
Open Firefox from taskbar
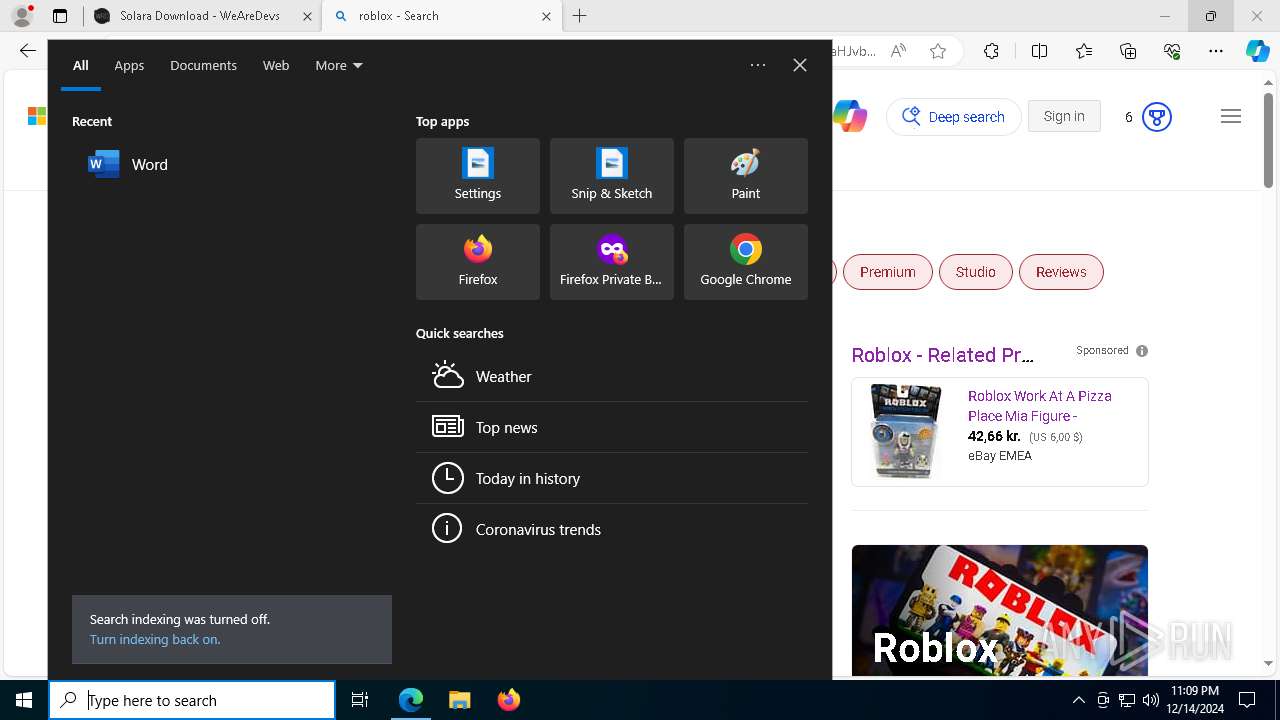pos(509,700)
